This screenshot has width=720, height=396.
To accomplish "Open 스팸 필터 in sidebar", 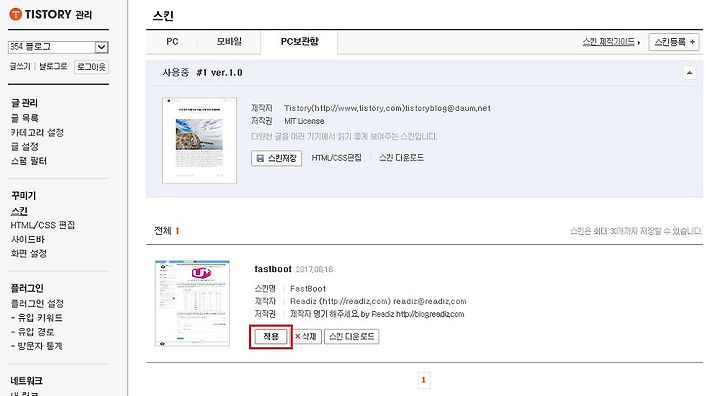I will (x=29, y=161).
